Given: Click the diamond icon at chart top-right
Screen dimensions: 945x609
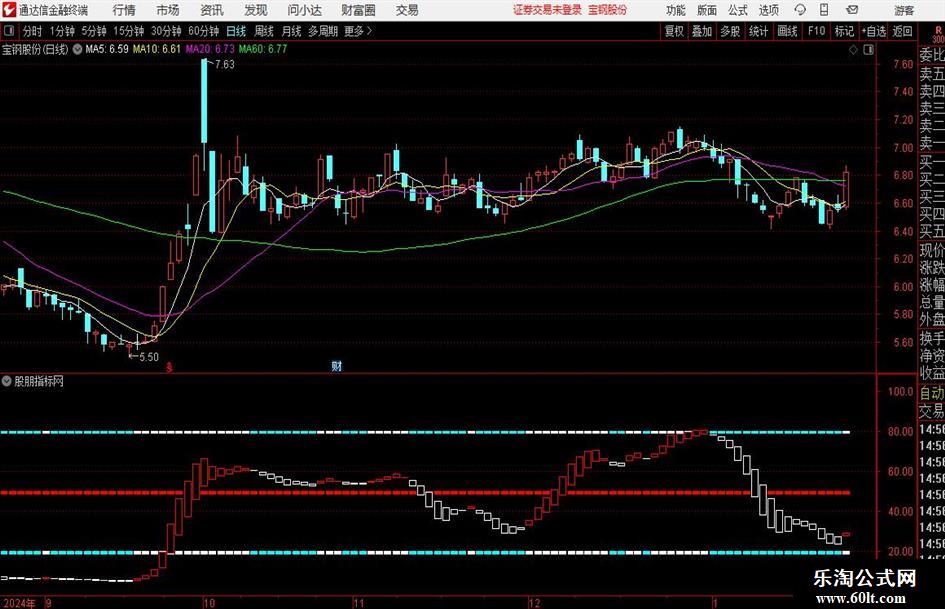Looking at the screenshot, I should pyautogui.click(x=853, y=50).
